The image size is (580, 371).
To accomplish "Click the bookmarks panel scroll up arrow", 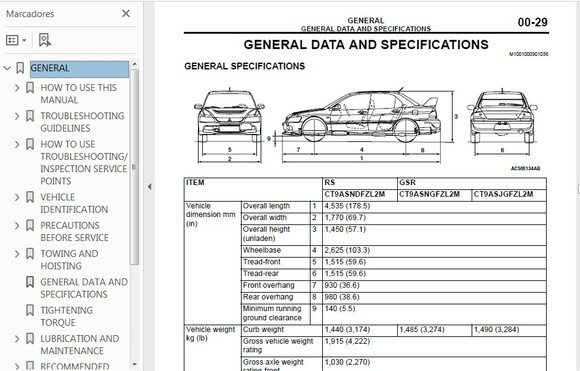I will [x=134, y=64].
